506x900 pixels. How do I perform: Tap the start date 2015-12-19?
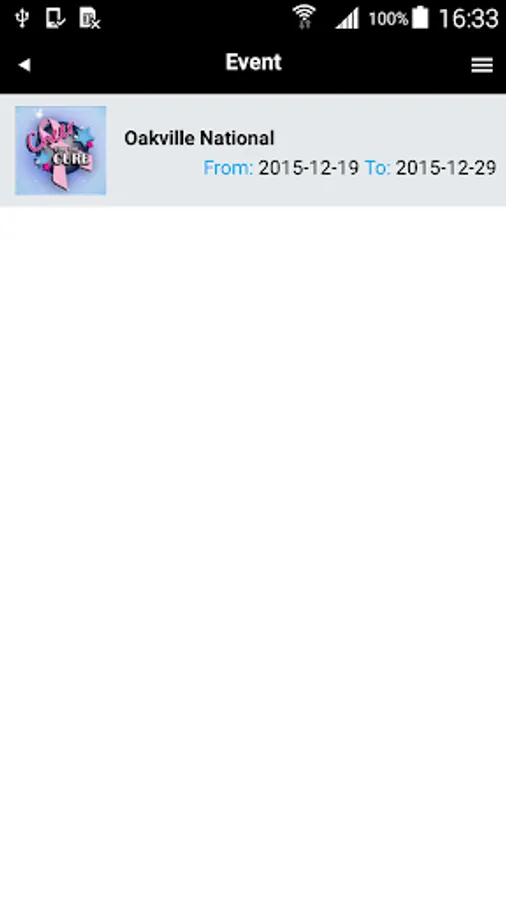[308, 168]
